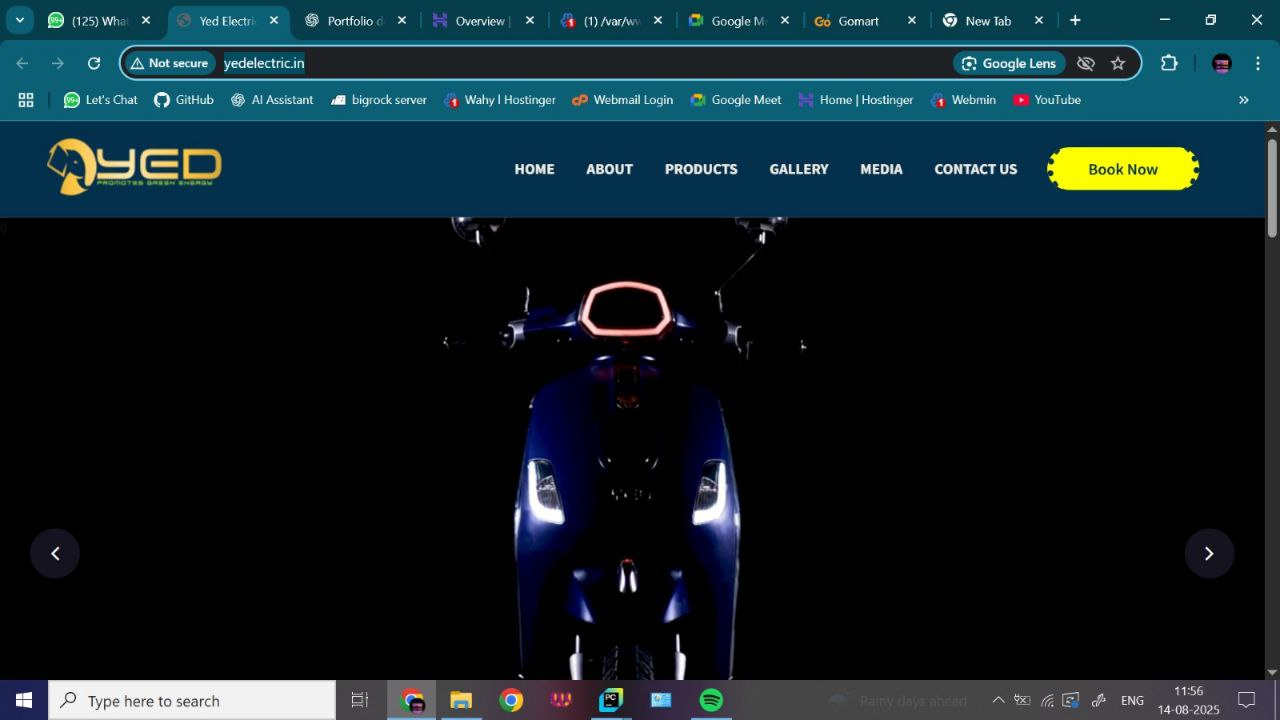Expand the system tray hidden icons
The height and width of the screenshot is (720, 1280).
[x=998, y=700]
